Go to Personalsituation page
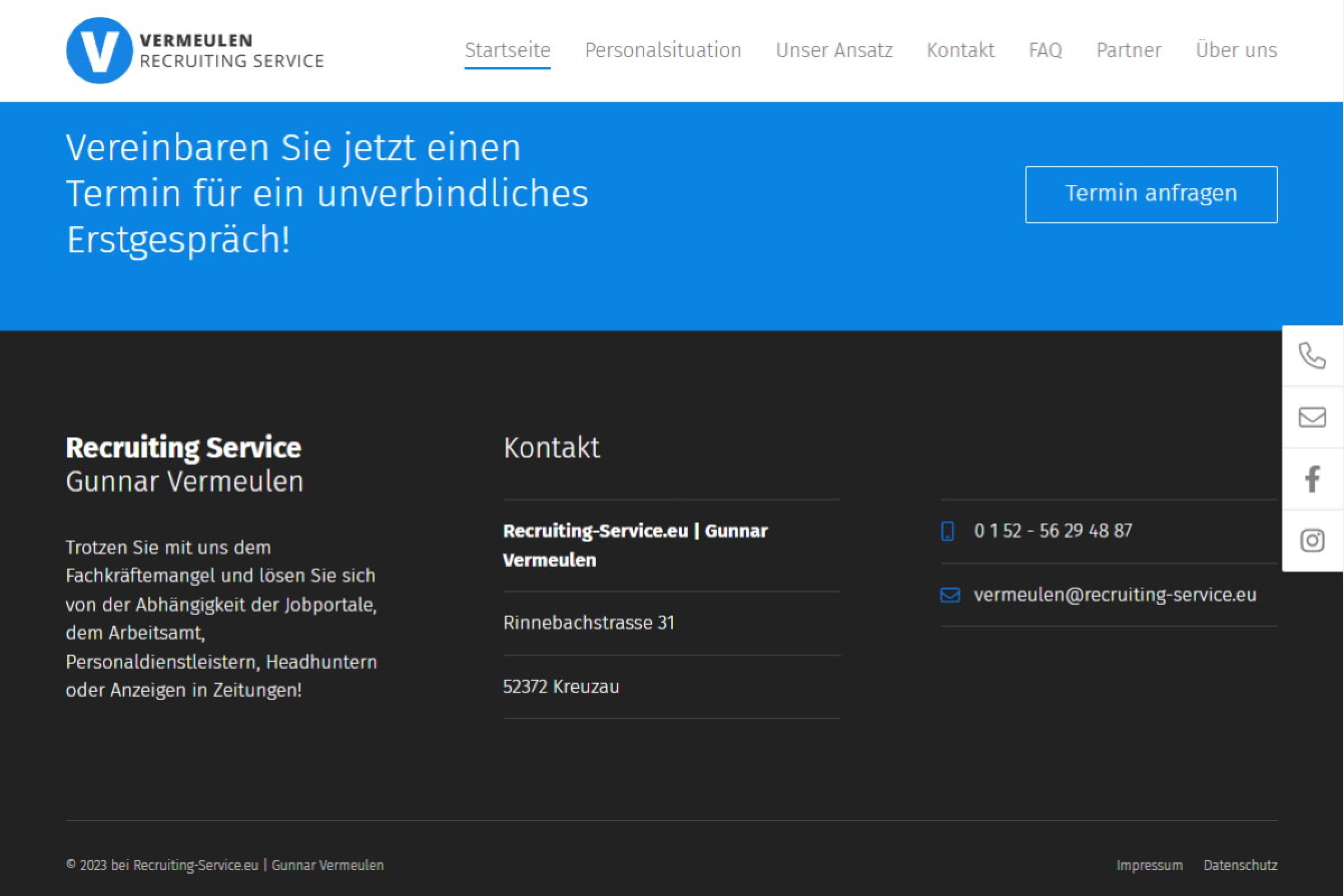Viewport: 1344px width, 896px height. (x=663, y=50)
